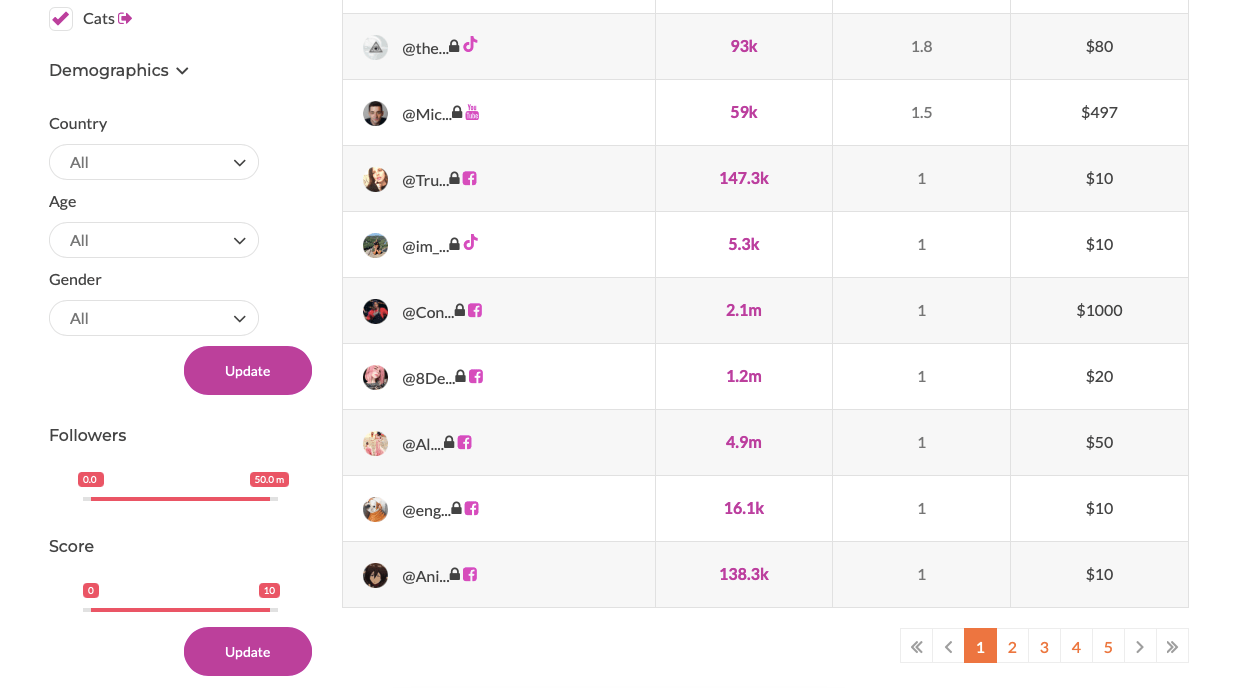Viewport: 1244px width, 688px height.
Task: Uncheck the Cats checkbox
Action: pos(61,18)
